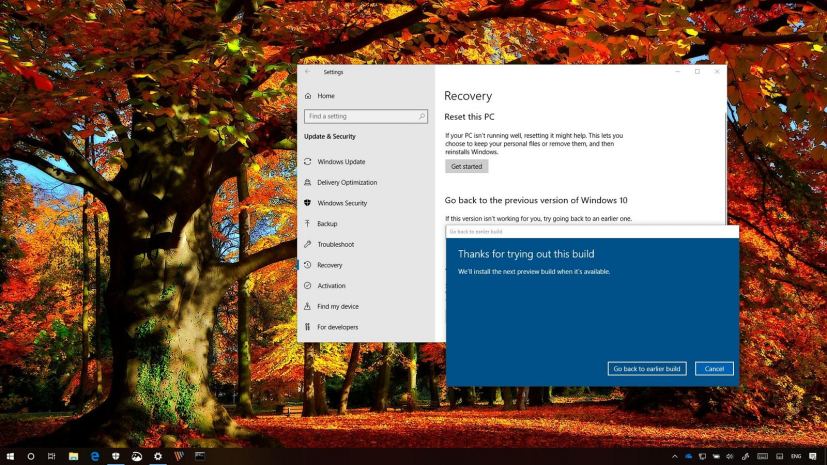
Task: Open the Photos app on the taskbar
Action: click(x=137, y=456)
